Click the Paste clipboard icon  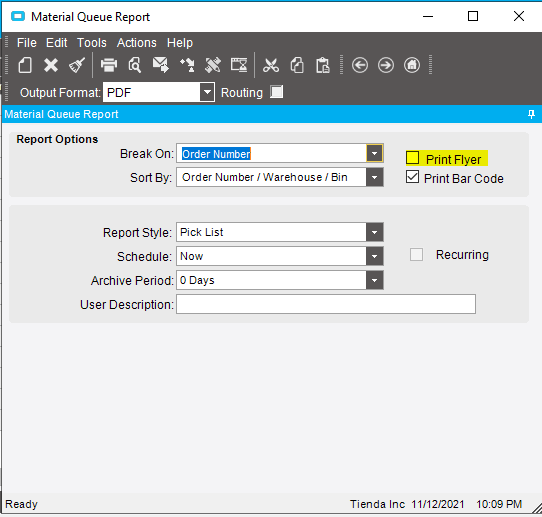click(323, 65)
